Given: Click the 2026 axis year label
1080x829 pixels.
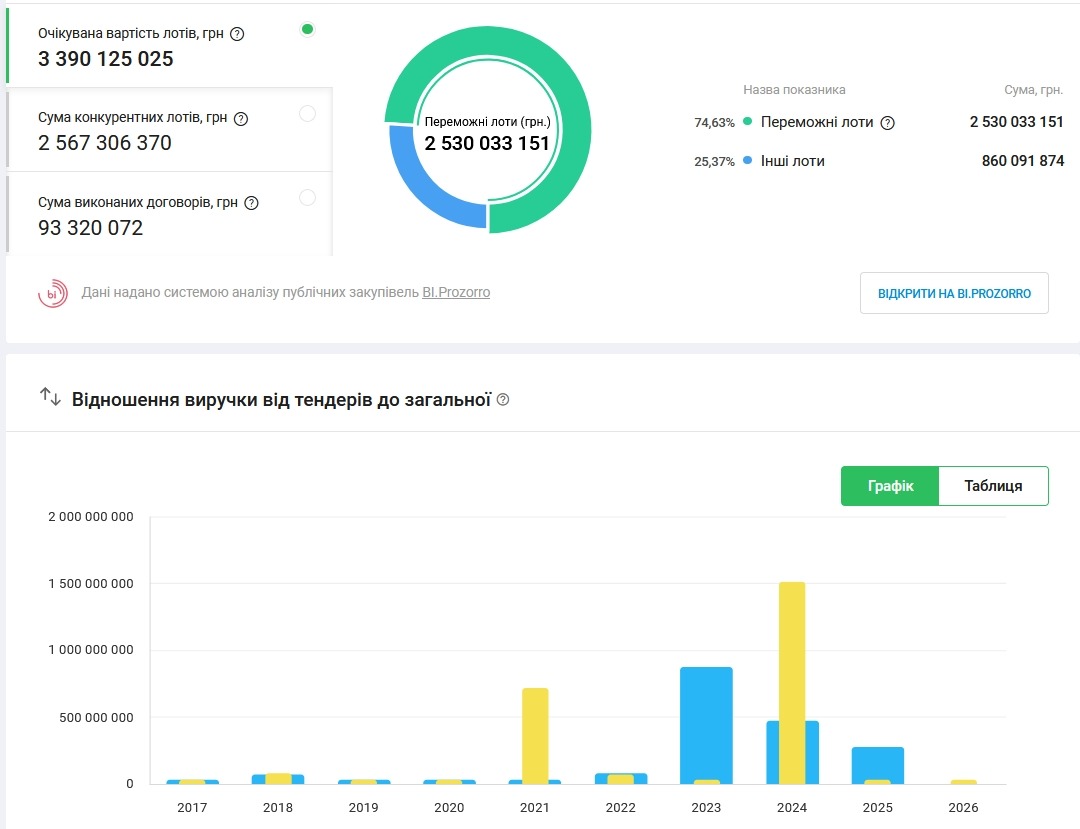Looking at the screenshot, I should 963,808.
